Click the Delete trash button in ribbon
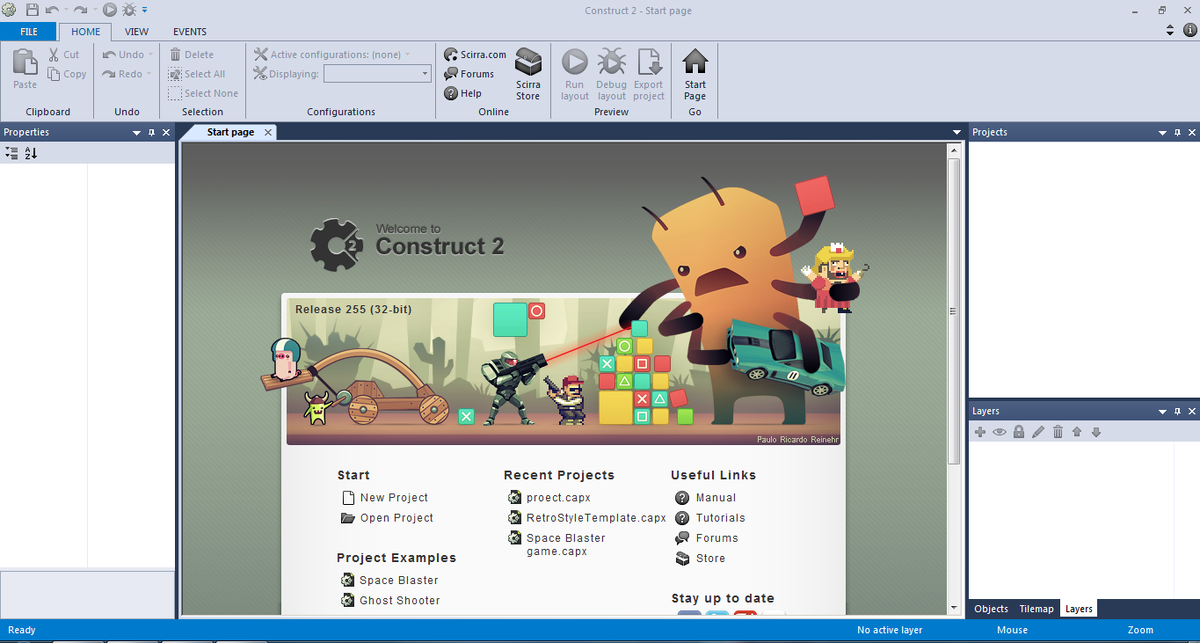This screenshot has width=1200, height=643. pos(191,55)
